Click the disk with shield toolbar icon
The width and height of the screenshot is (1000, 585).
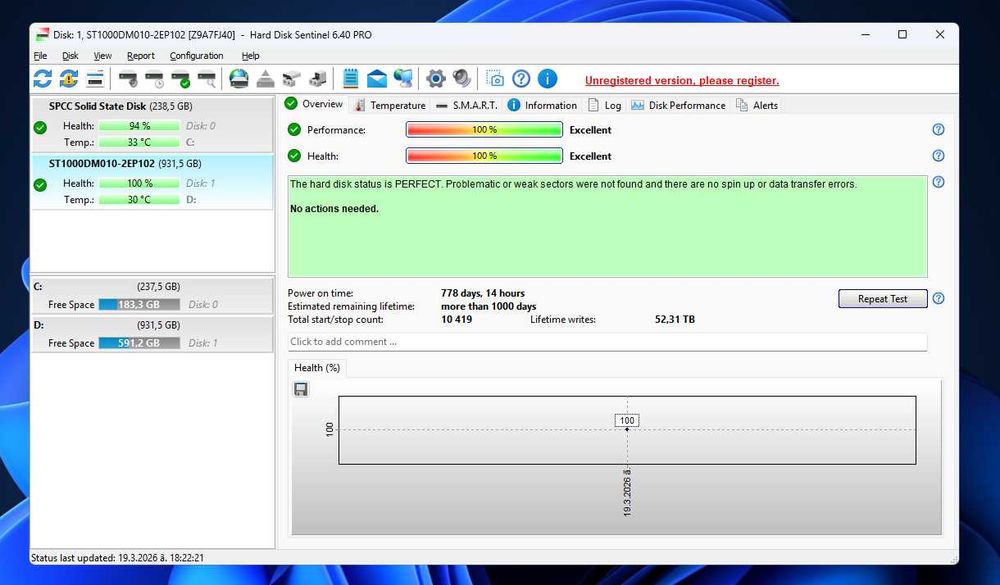tap(128, 79)
